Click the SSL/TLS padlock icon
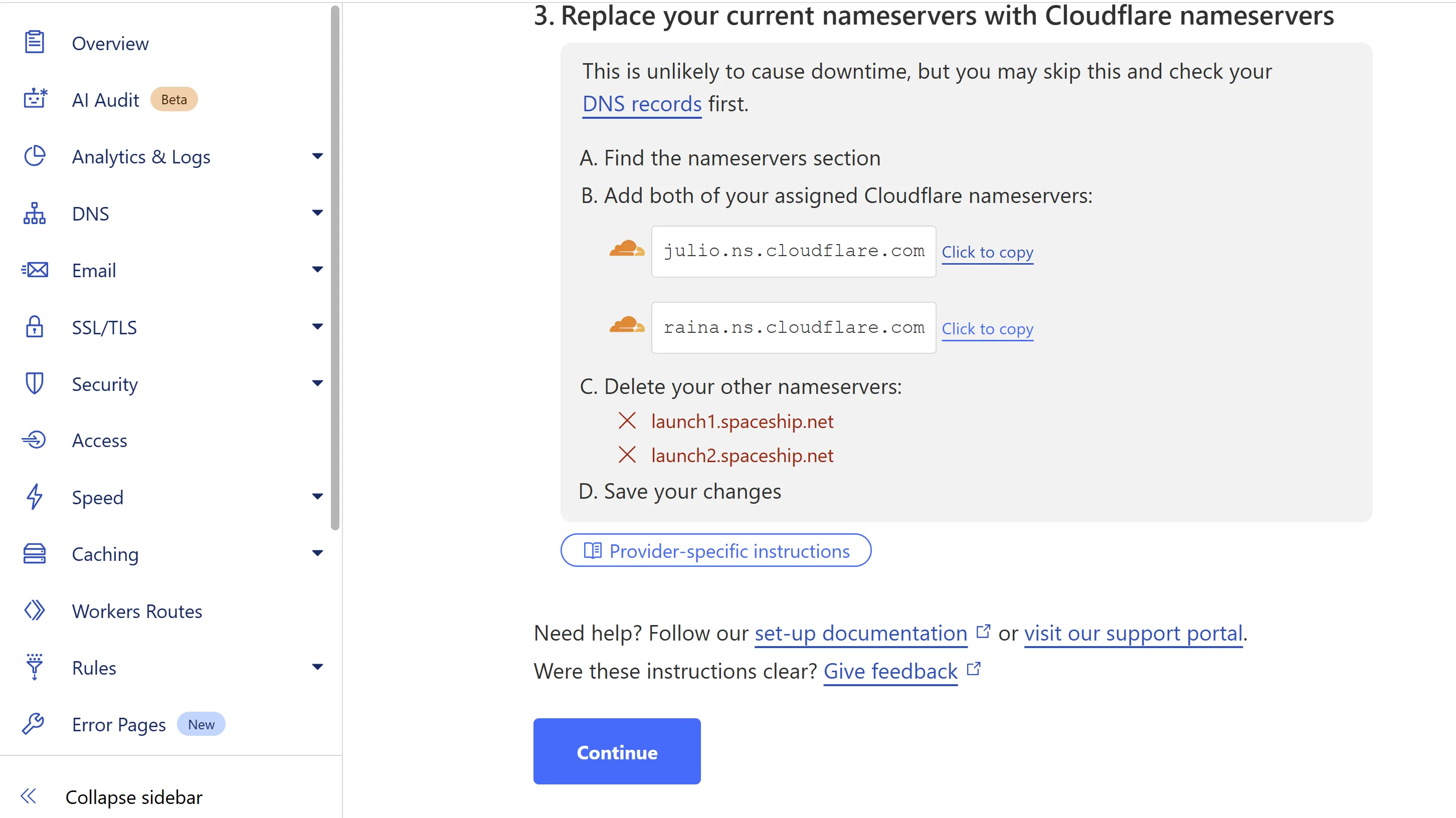 pos(35,326)
